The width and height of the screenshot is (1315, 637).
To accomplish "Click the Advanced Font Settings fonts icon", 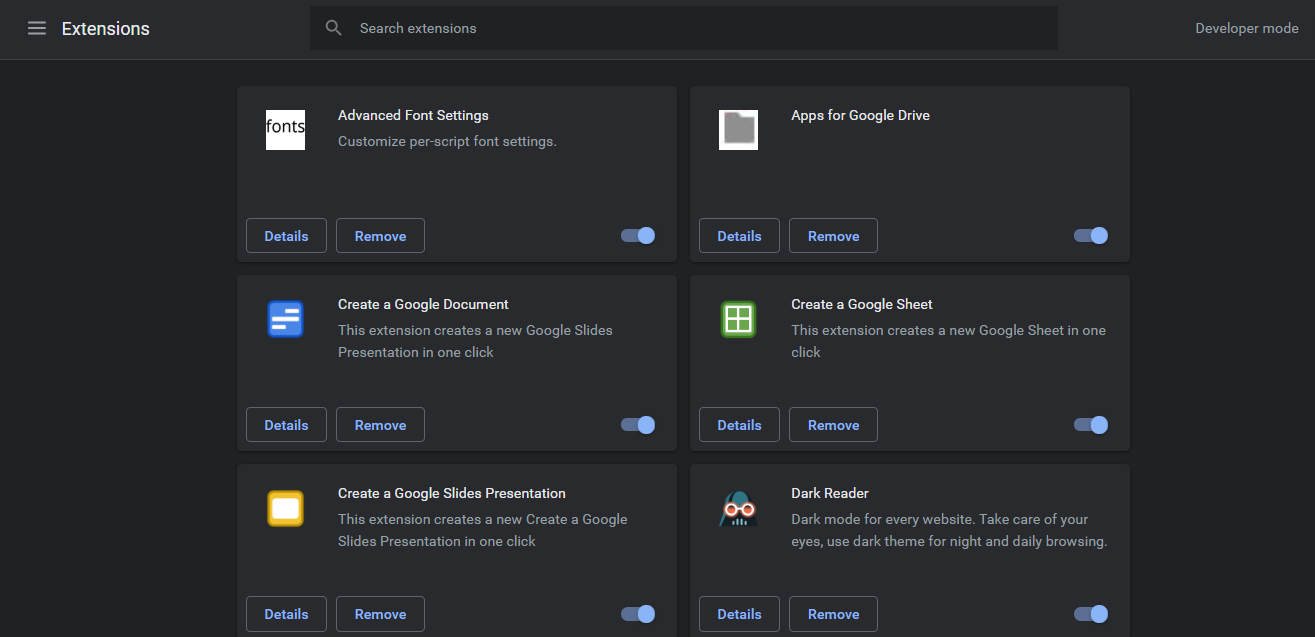I will 285,130.
